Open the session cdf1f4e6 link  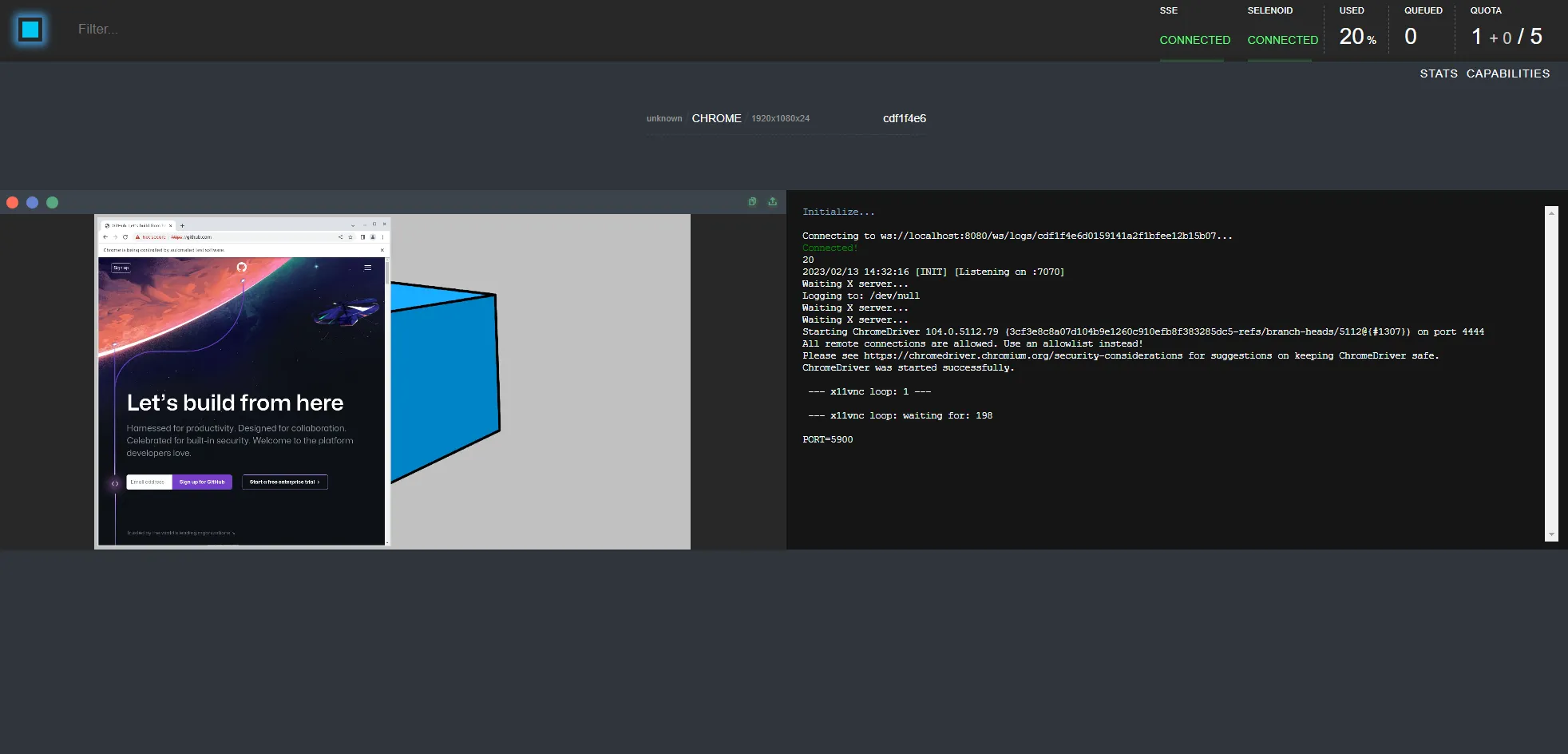[903, 118]
